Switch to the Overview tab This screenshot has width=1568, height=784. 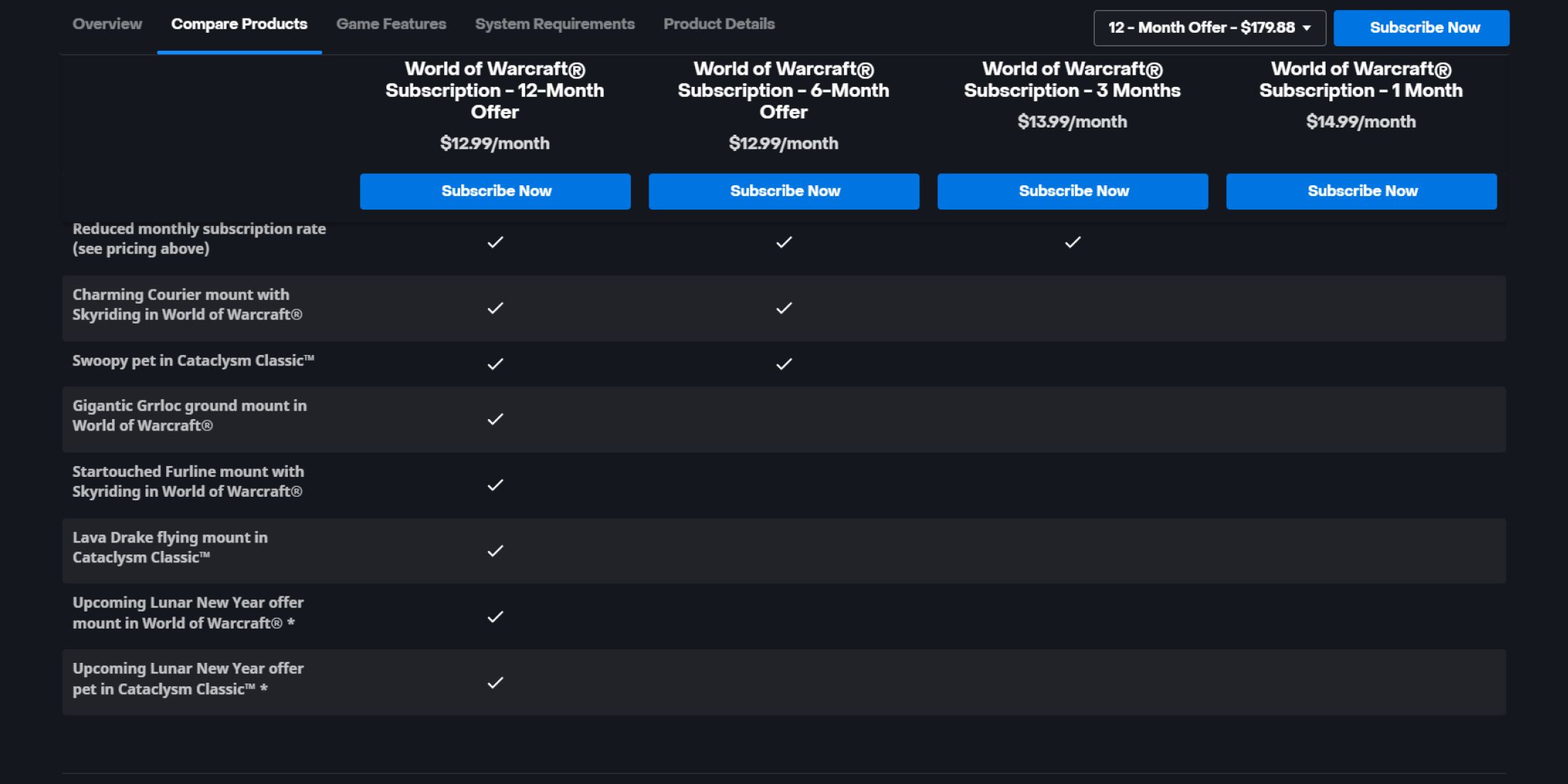[x=107, y=24]
